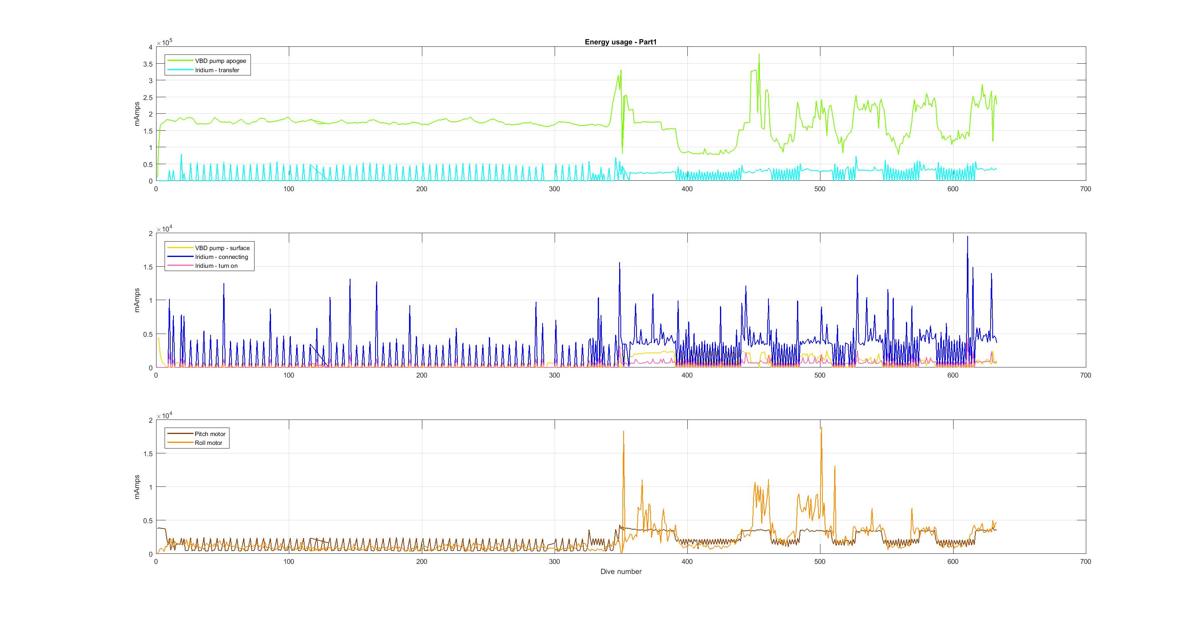Click the brown line sample beside 'Pitch motor'
Screen dimensions: 1200x622
click(179, 434)
